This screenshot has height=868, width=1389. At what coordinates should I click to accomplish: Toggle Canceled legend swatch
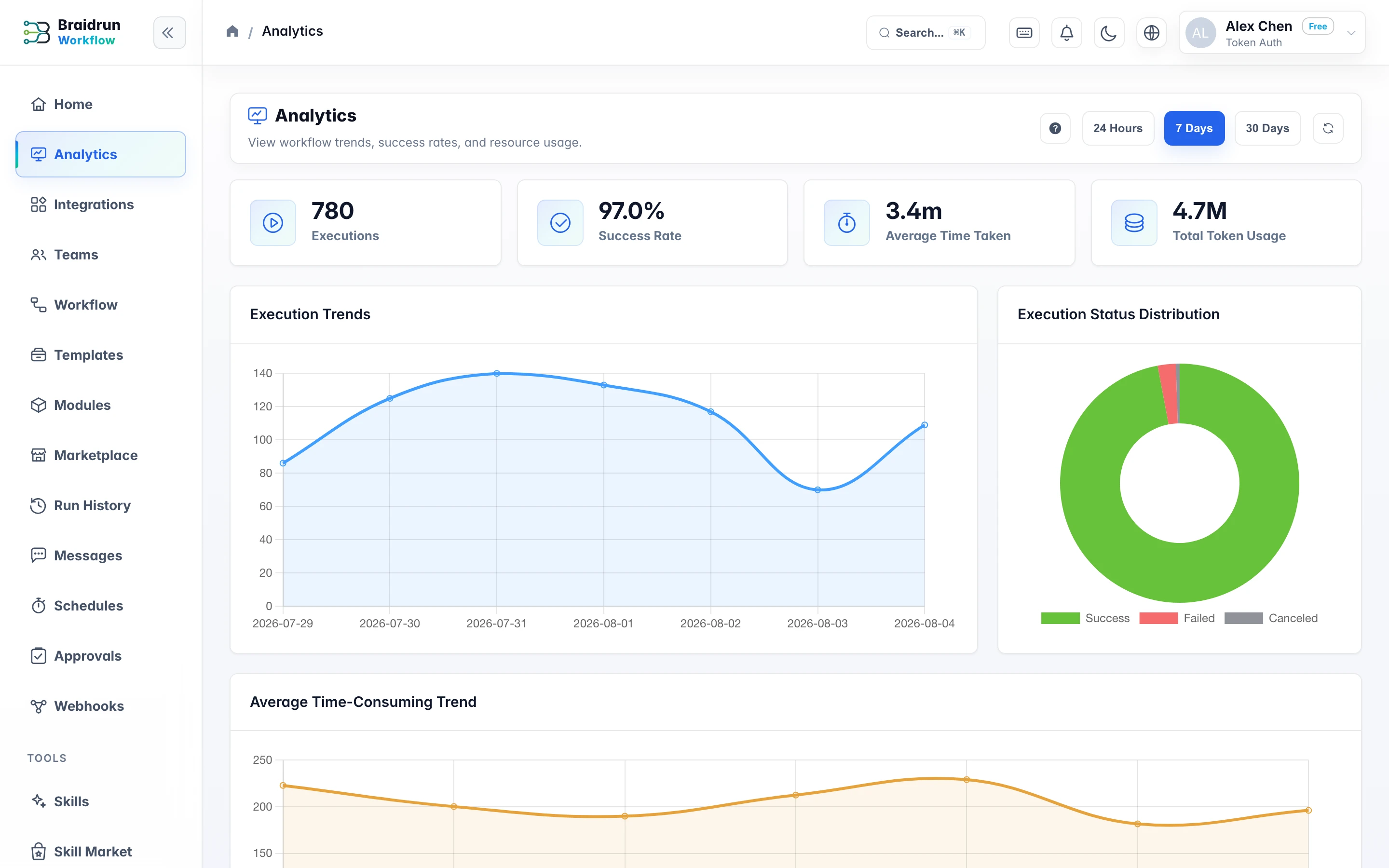(1243, 618)
